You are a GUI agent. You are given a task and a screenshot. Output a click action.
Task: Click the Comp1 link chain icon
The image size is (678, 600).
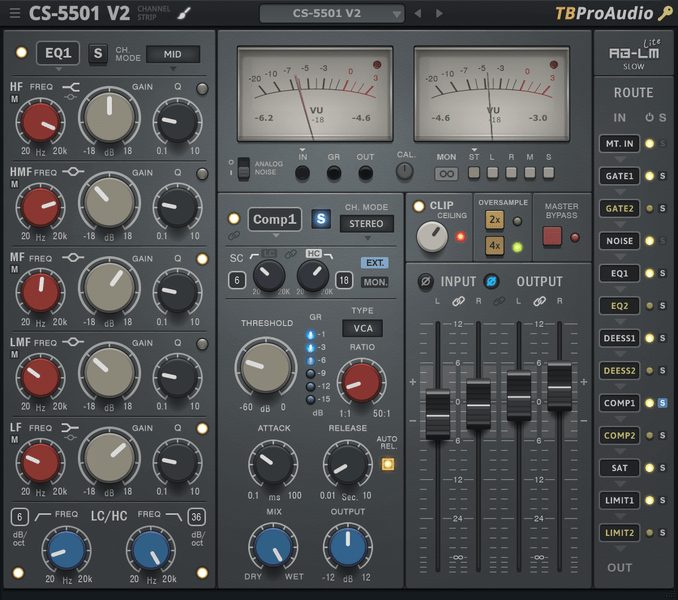click(x=234, y=236)
